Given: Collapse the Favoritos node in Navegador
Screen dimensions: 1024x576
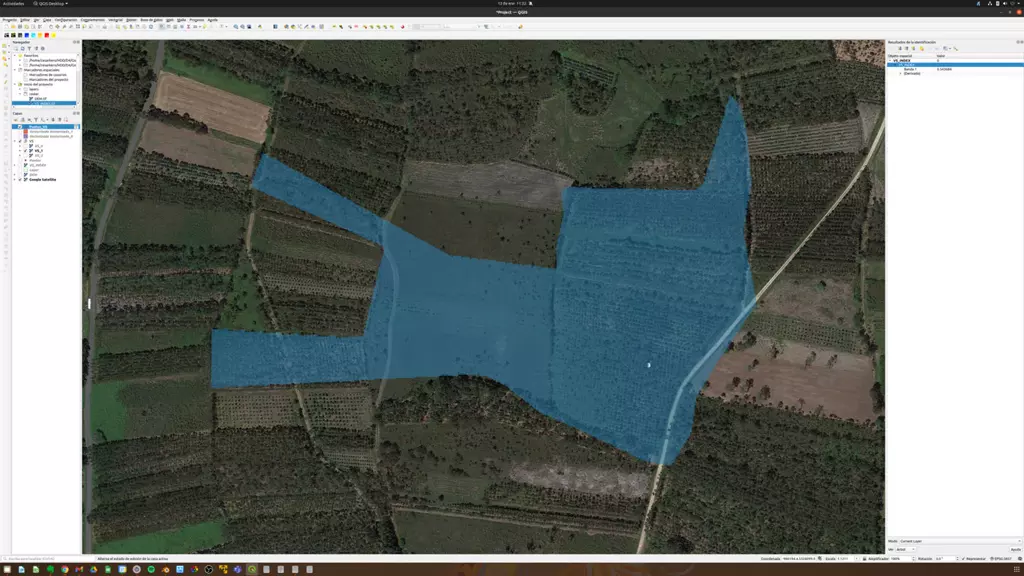Looking at the screenshot, I should (x=15, y=56).
